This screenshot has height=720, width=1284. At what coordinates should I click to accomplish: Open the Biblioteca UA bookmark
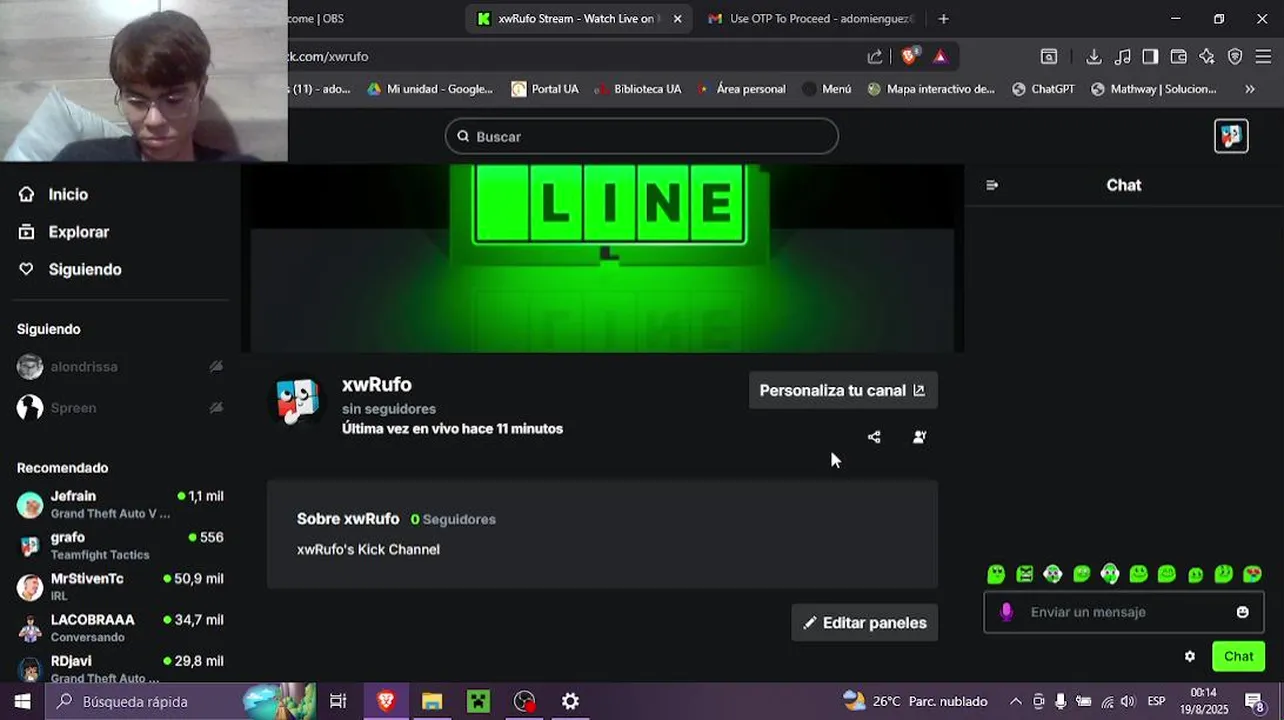click(638, 89)
